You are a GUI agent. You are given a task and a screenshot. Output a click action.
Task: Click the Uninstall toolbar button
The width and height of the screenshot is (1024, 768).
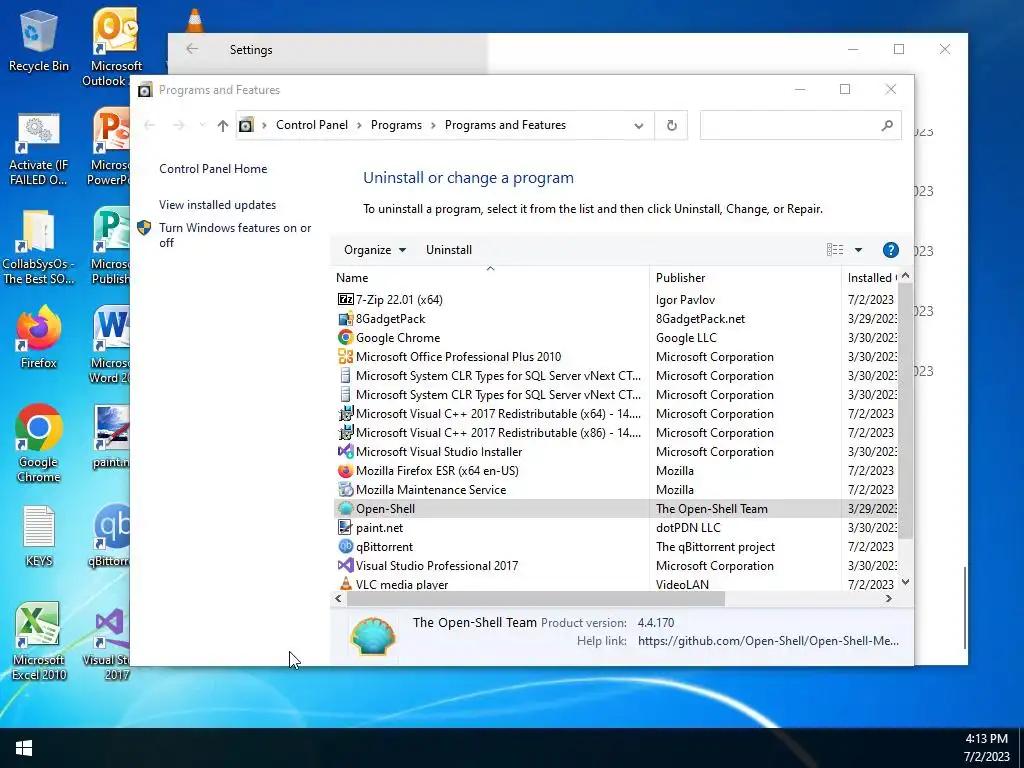449,250
